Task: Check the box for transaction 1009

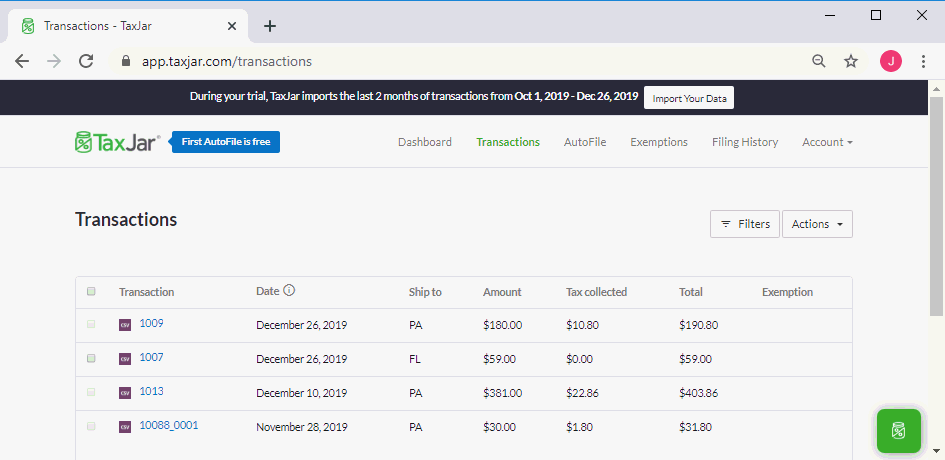Action: (91, 325)
